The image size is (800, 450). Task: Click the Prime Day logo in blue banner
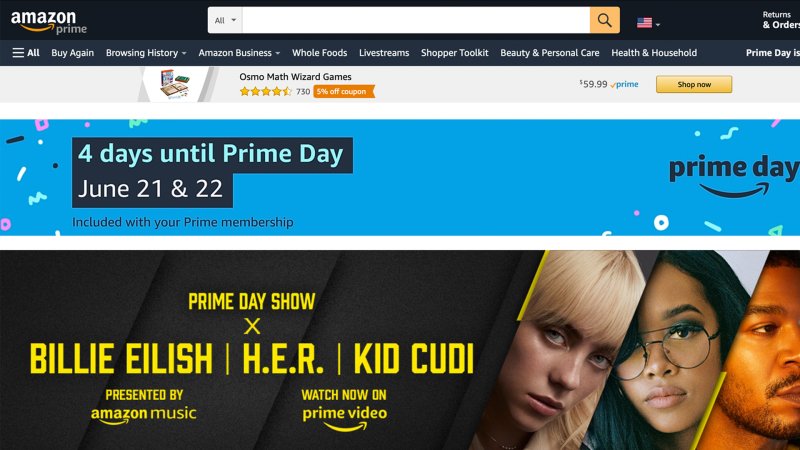(x=734, y=176)
